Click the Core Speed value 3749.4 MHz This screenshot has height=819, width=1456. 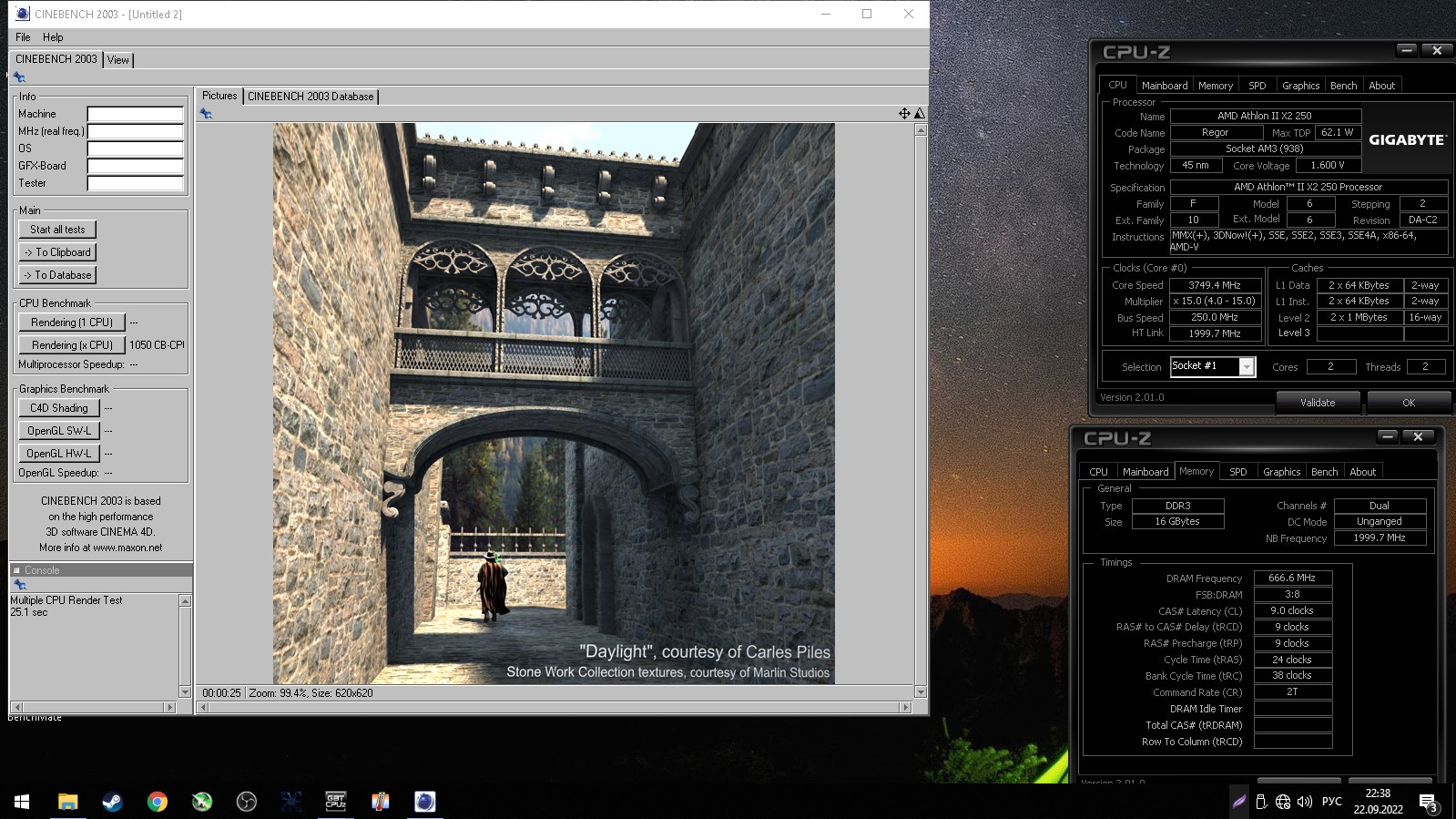1215,285
